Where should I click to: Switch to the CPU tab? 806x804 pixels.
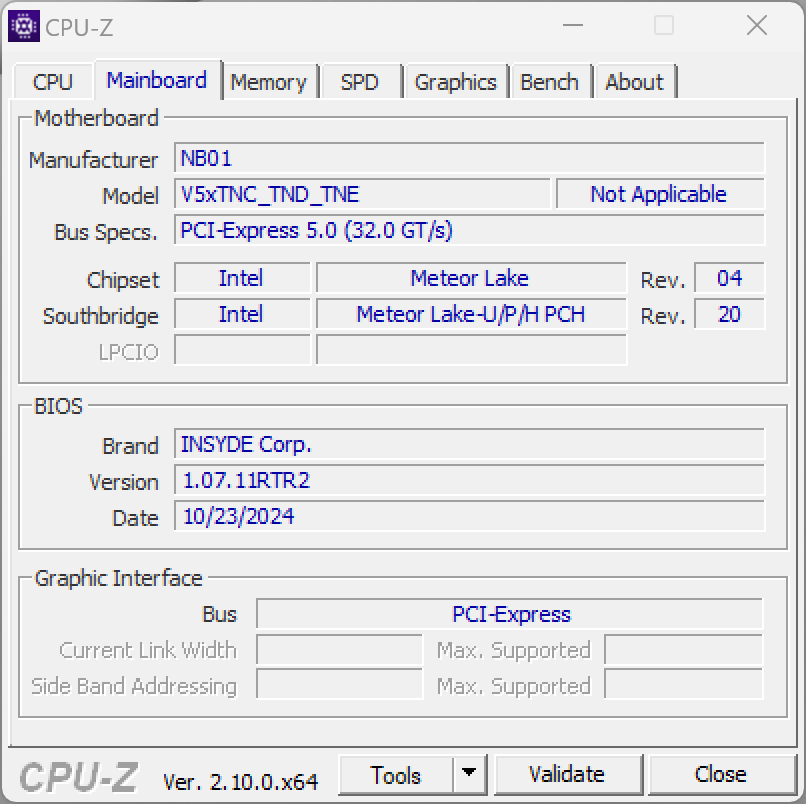(53, 82)
